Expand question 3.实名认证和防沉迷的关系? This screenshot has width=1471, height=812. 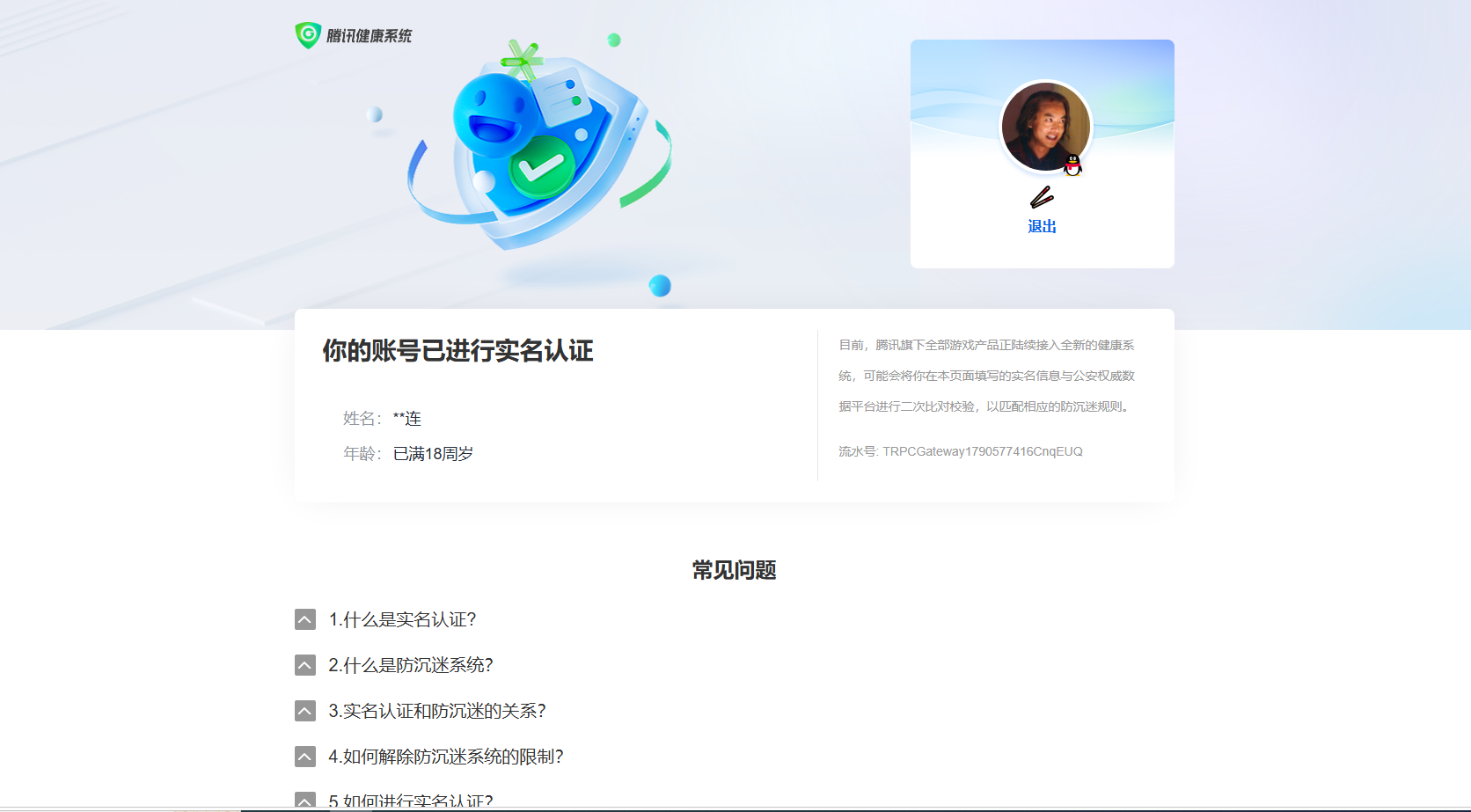click(x=437, y=711)
